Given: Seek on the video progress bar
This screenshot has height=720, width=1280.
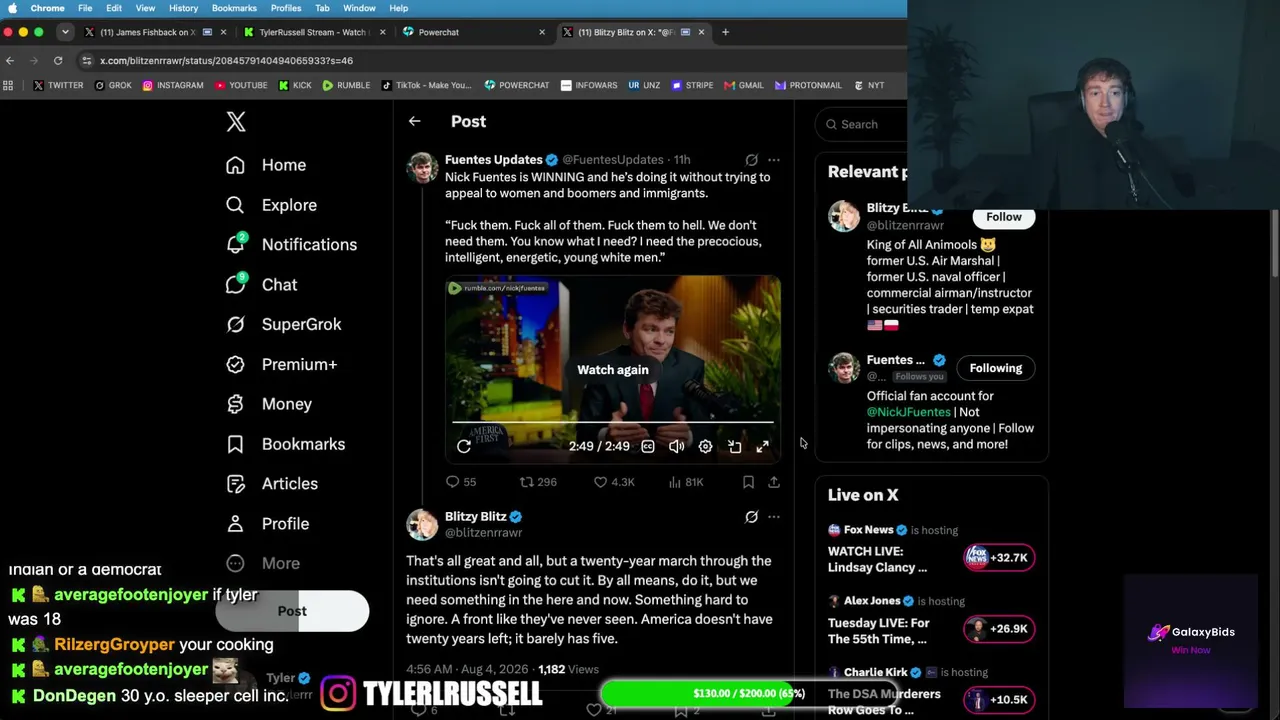Looking at the screenshot, I should coord(612,424).
